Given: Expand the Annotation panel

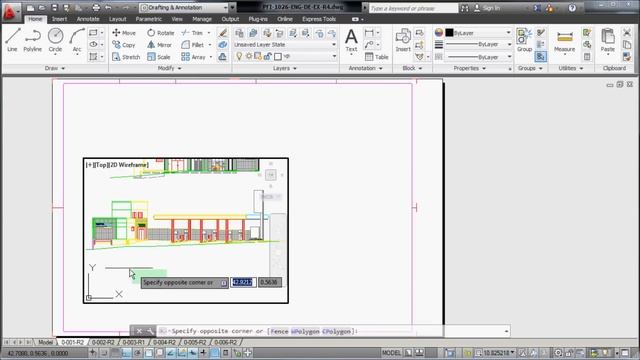Looking at the screenshot, I should [x=365, y=68].
